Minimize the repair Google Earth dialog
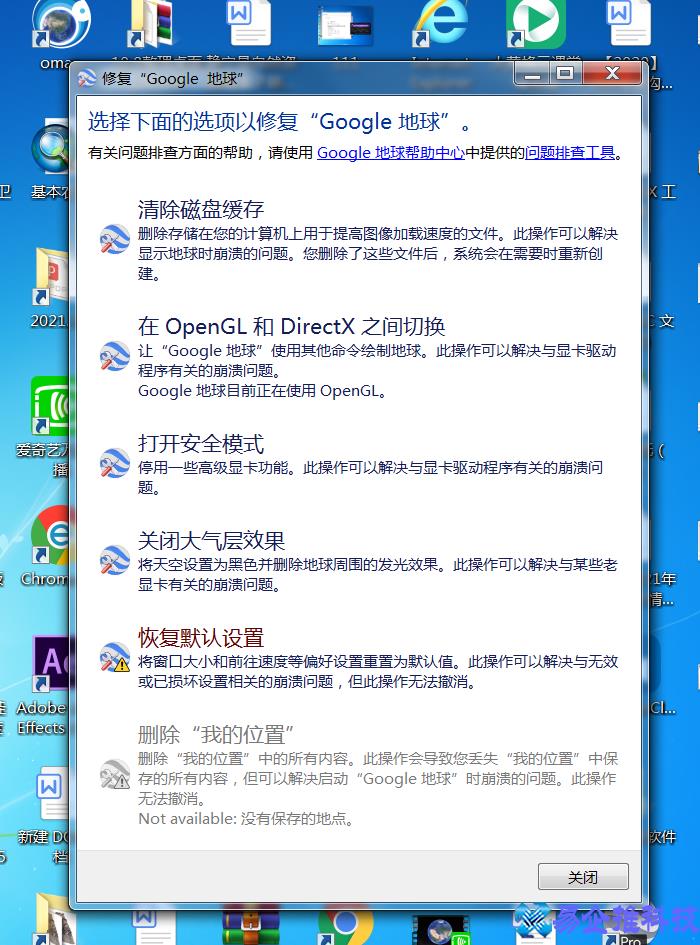The image size is (700, 945). coord(532,74)
